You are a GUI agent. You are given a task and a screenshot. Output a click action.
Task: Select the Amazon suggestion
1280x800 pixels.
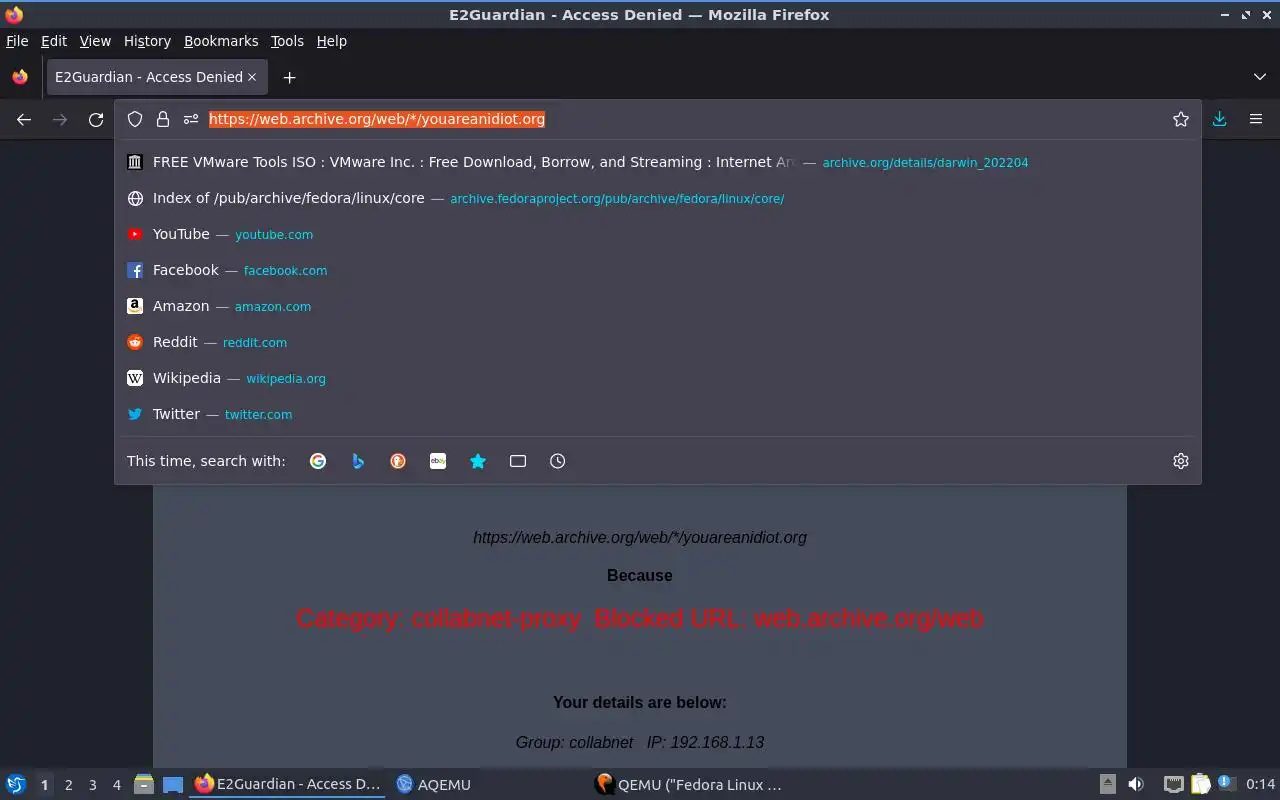(658, 306)
